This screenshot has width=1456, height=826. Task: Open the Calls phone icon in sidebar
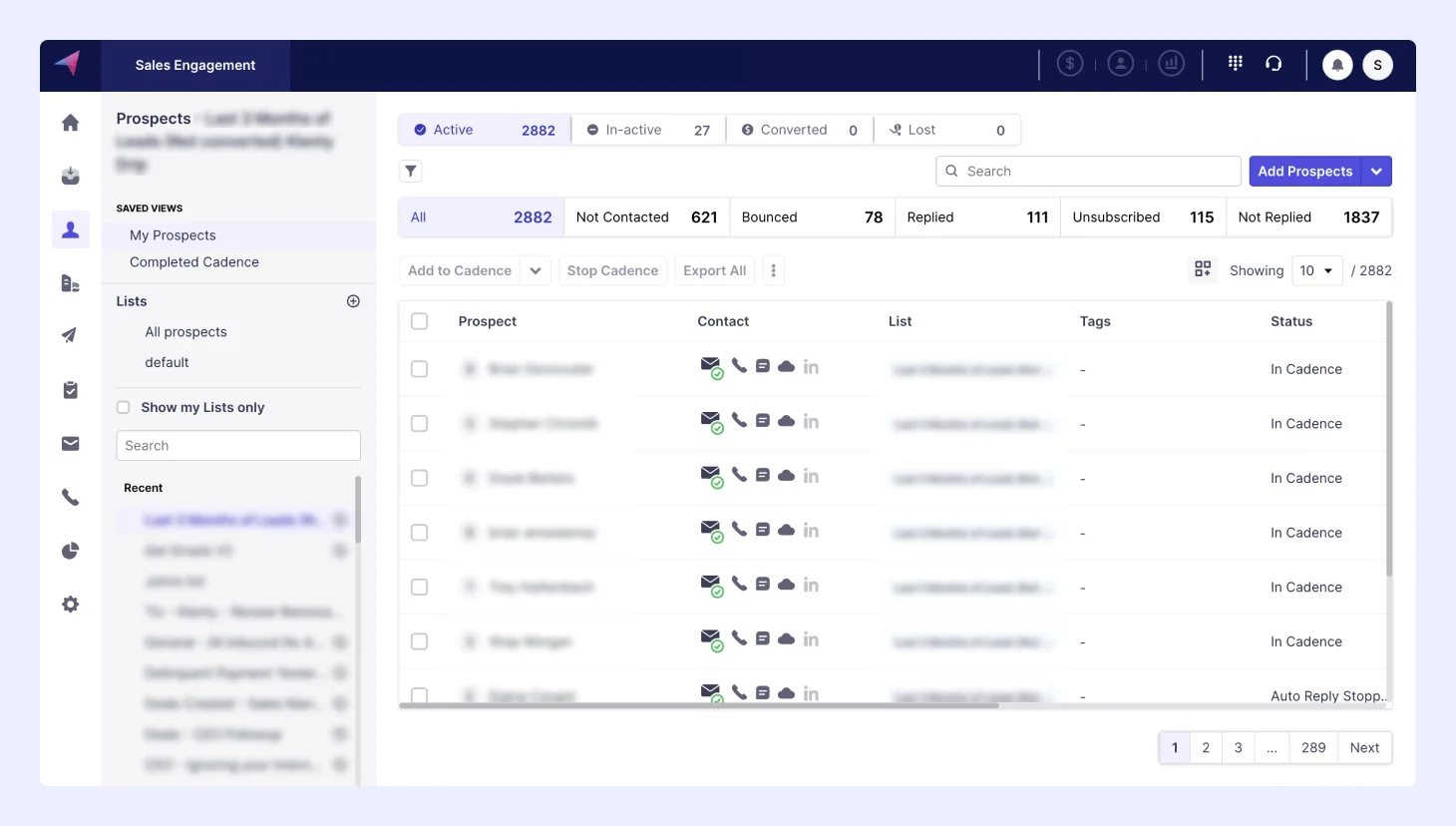pos(70,497)
